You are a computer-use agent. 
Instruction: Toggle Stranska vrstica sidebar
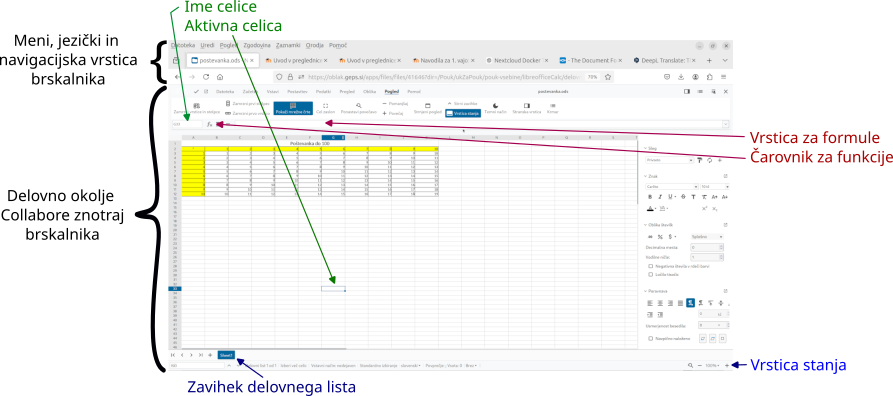point(527,108)
